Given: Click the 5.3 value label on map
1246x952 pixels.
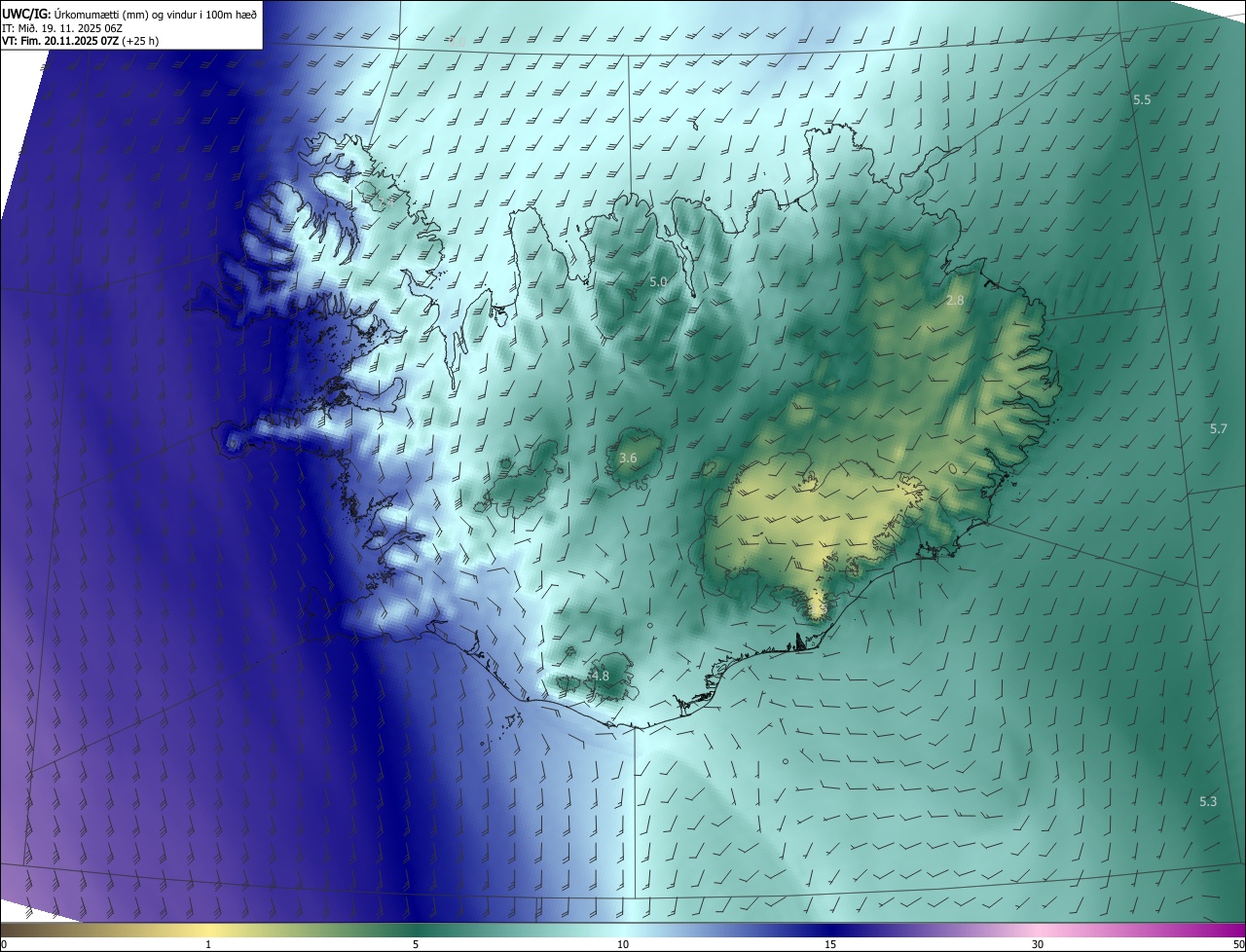Looking at the screenshot, I should click(x=1208, y=801).
